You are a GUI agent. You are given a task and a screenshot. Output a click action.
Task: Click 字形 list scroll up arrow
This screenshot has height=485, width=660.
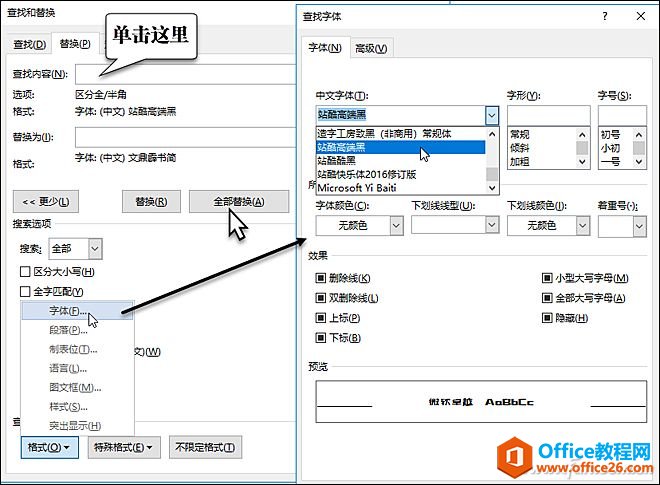(x=582, y=135)
